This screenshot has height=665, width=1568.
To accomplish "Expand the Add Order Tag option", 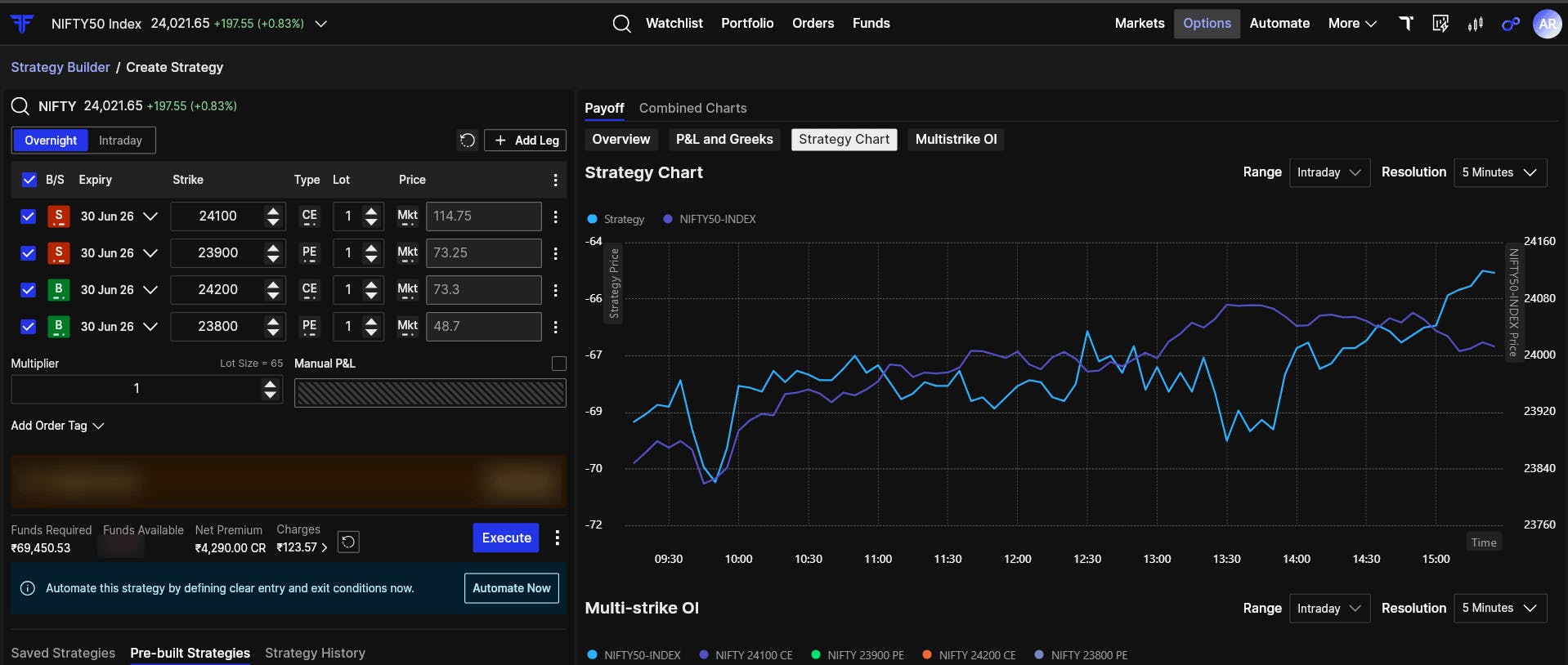I will (x=57, y=426).
